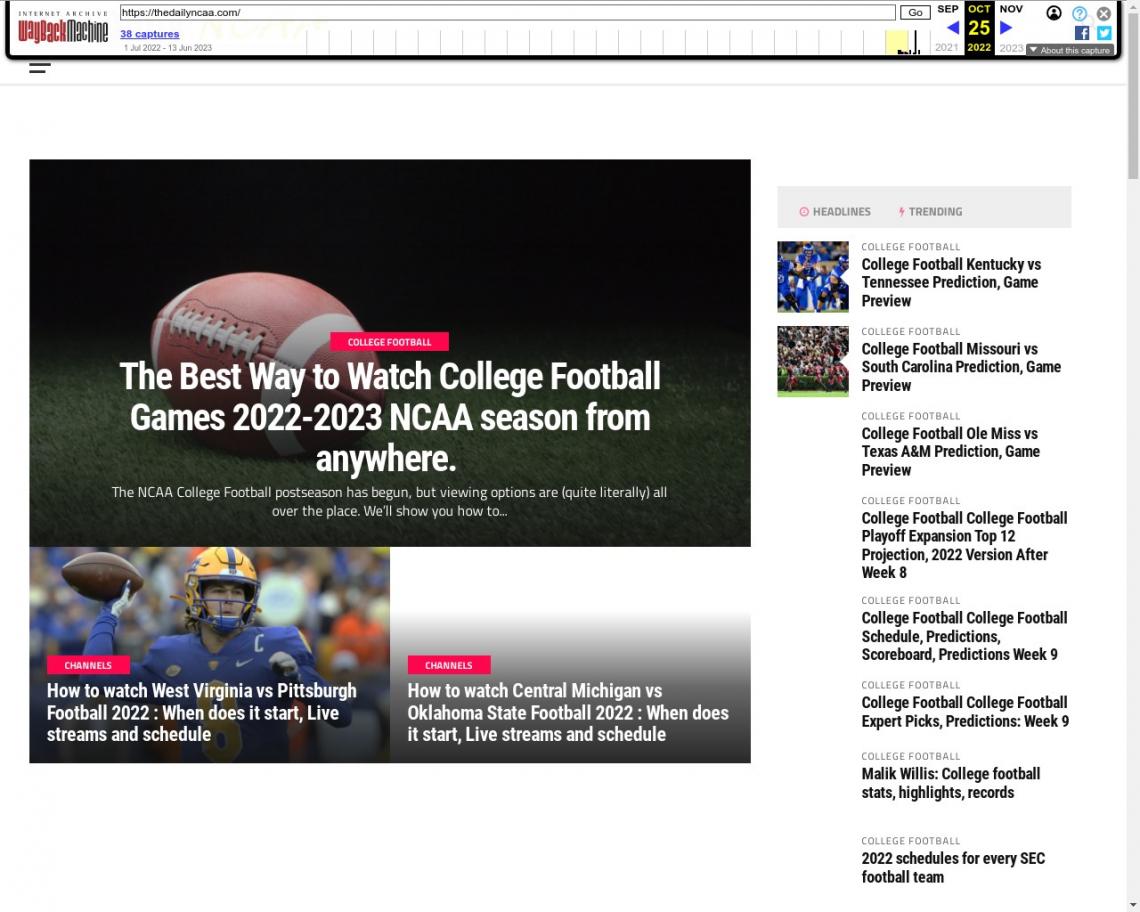This screenshot has width=1140, height=912.
Task: Click Channels badge on West Virginia story
Action: coord(88,665)
